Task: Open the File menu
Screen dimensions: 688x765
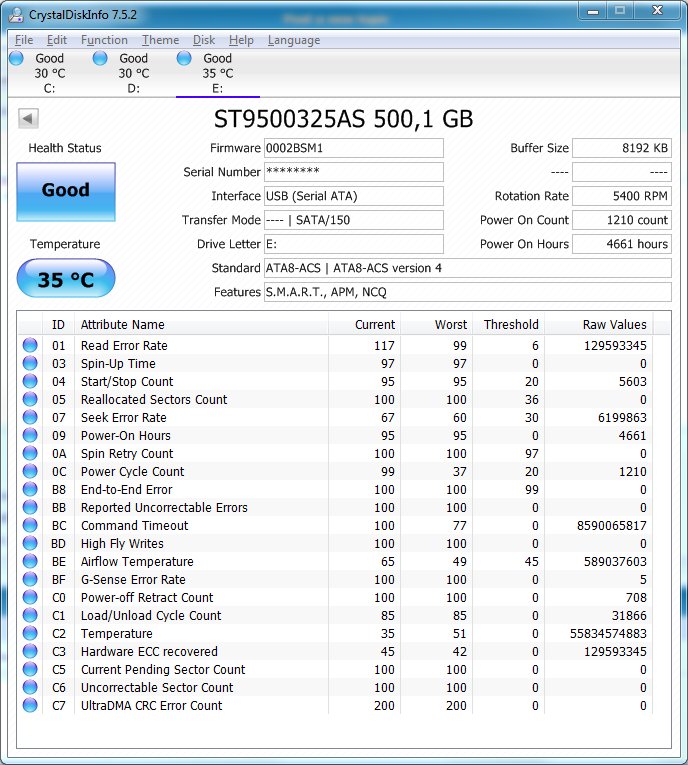Action: click(x=24, y=40)
